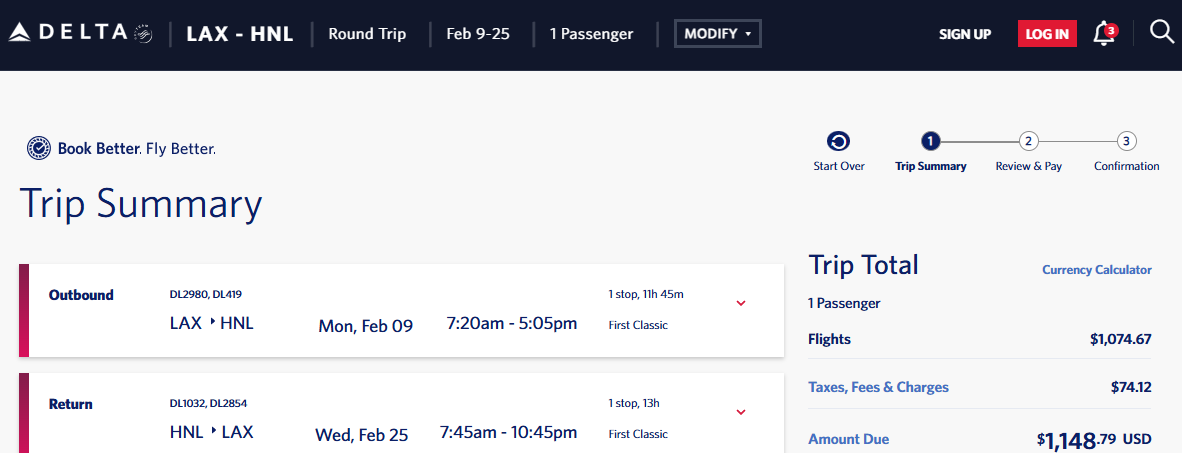This screenshot has height=453, width=1182.
Task: Click the Feb 9-25 dates in header
Action: coord(478,34)
